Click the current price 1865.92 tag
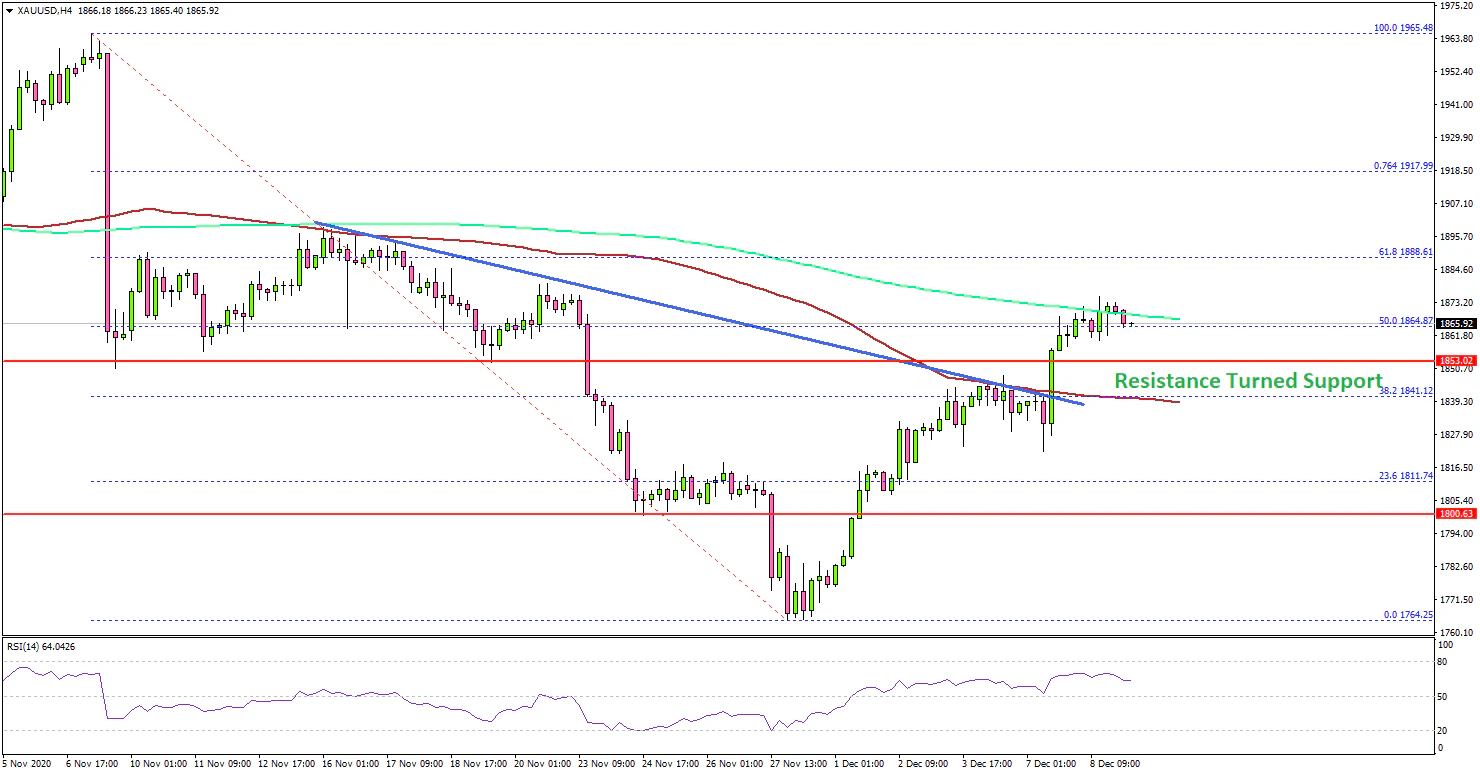The width and height of the screenshot is (1480, 775). [1456, 323]
